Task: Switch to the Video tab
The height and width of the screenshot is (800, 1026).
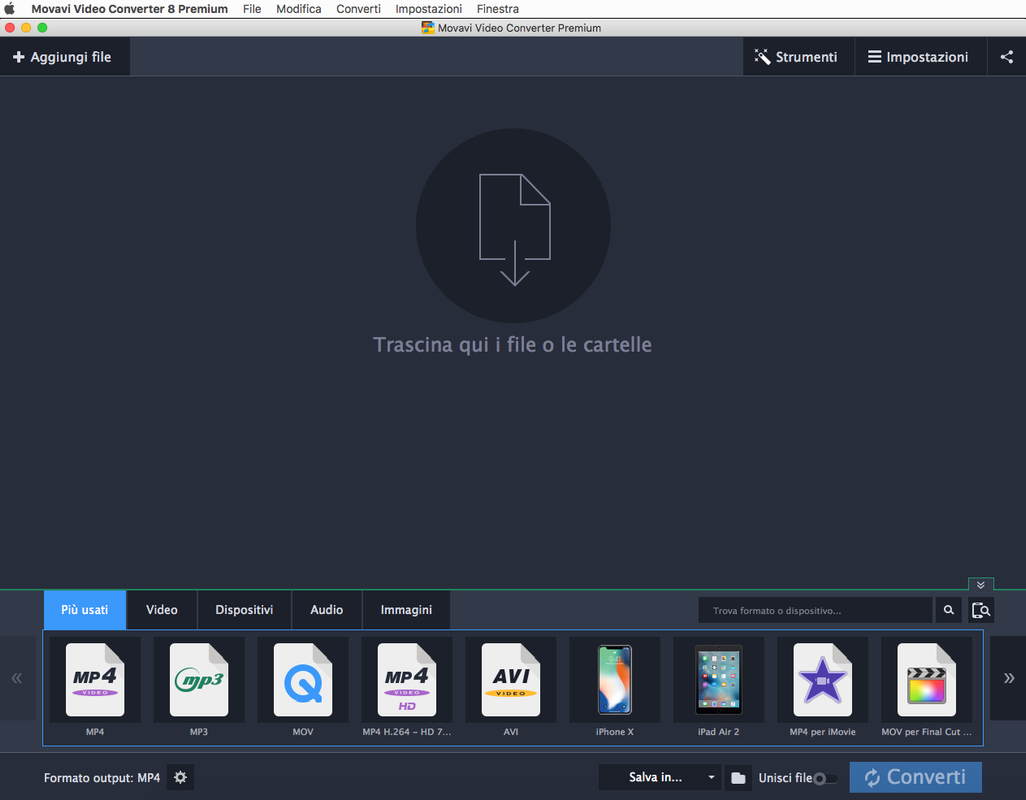Action: coord(162,610)
